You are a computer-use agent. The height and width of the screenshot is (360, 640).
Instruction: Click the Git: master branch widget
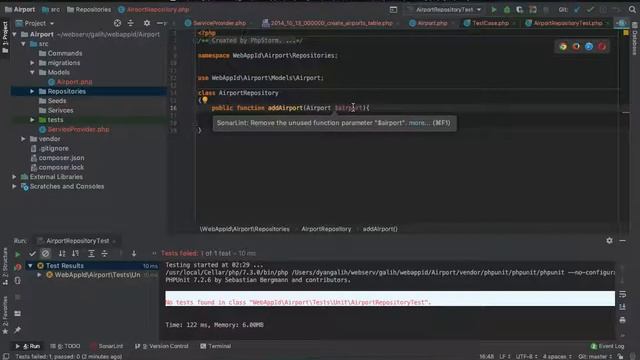coord(595,356)
